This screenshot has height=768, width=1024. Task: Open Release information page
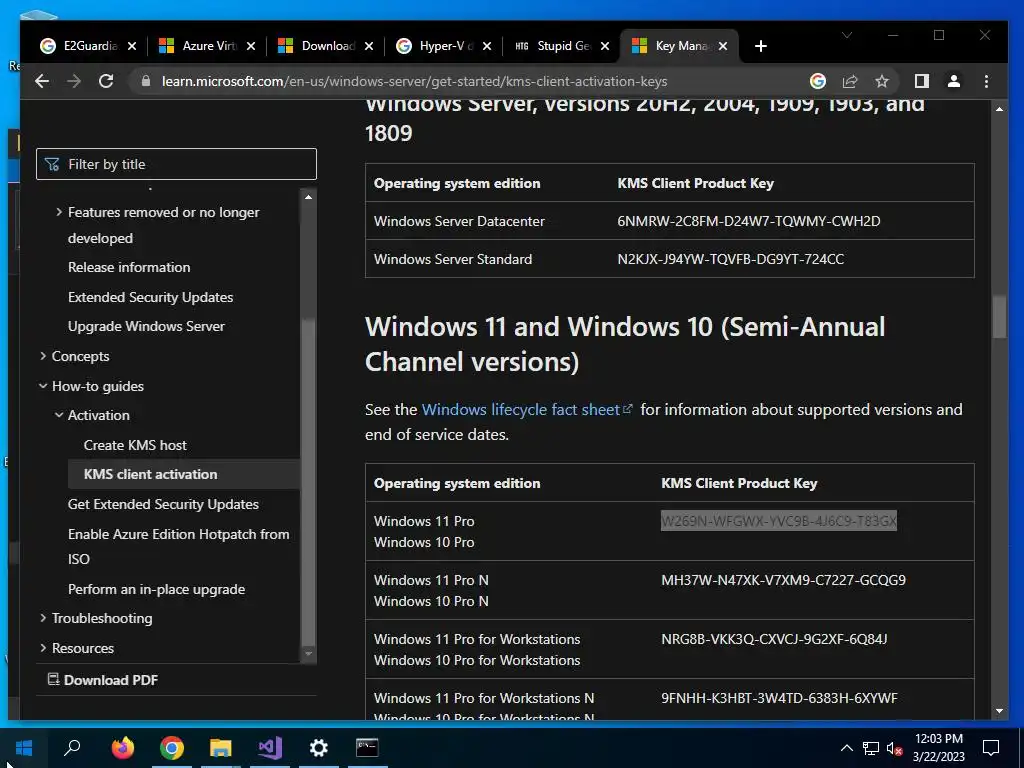pyautogui.click(x=129, y=267)
